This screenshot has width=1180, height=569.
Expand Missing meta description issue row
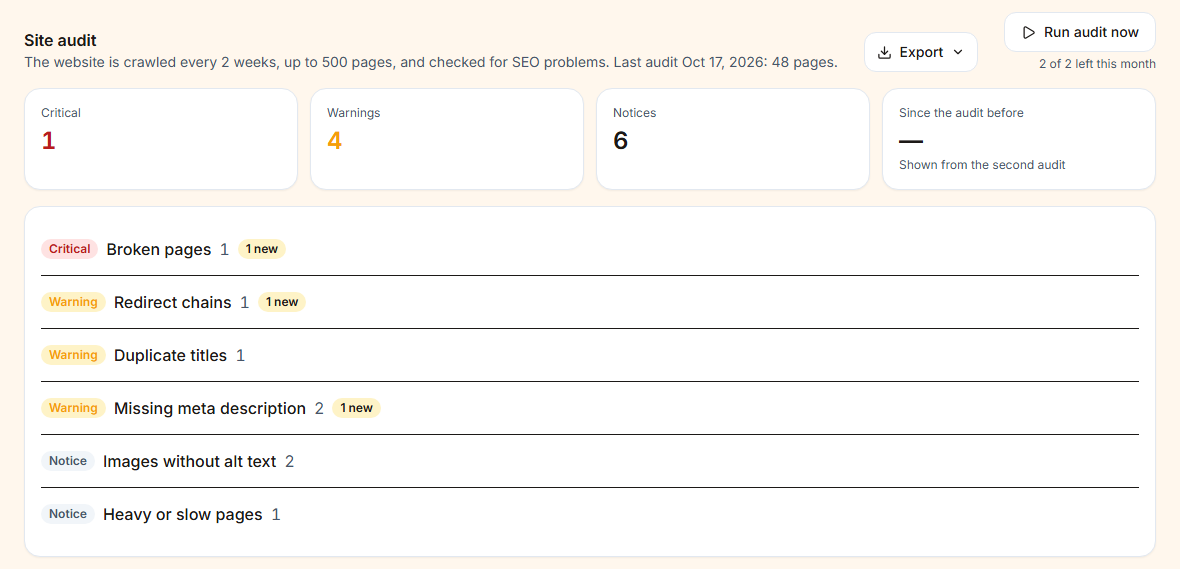click(x=590, y=408)
